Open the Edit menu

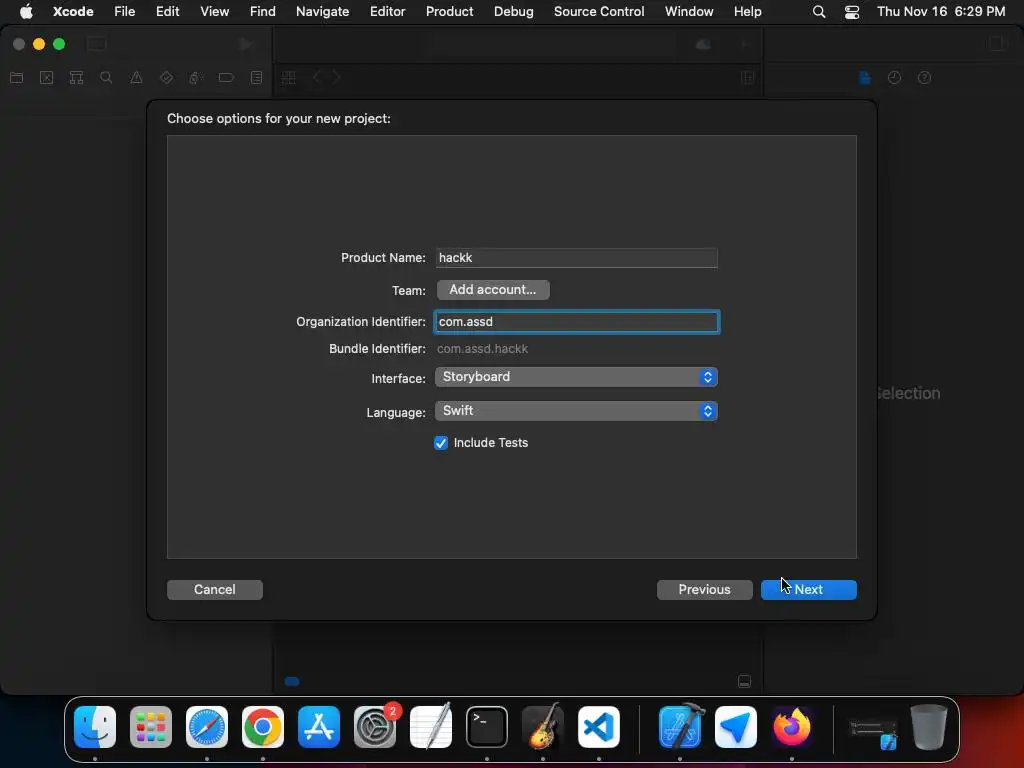pyautogui.click(x=167, y=11)
